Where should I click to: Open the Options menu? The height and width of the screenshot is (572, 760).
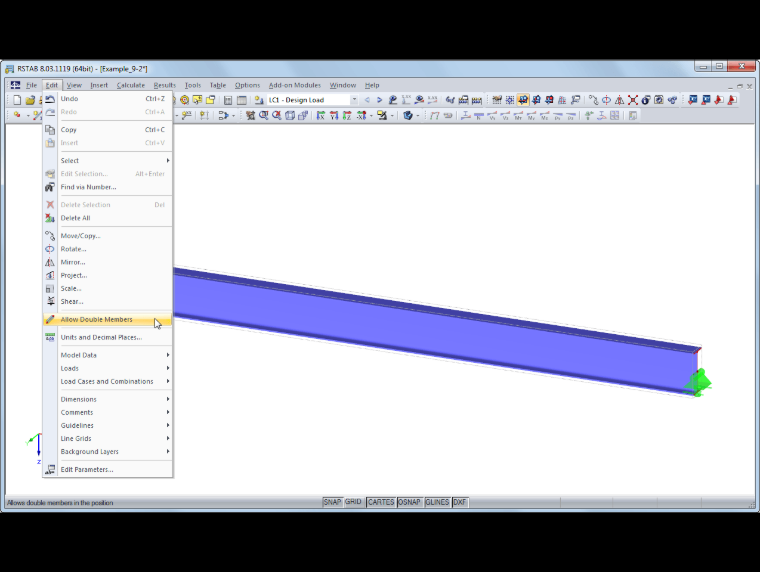(248, 85)
